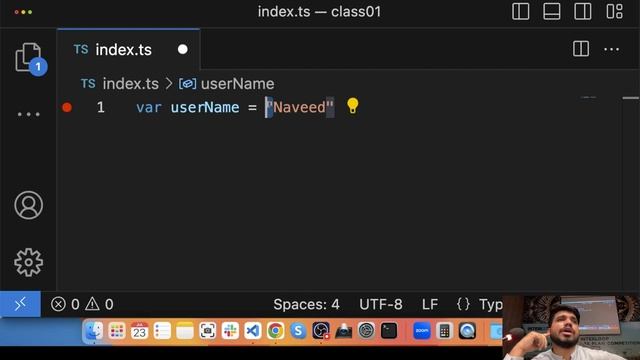The width and height of the screenshot is (640, 360).
Task: Open the Screenshot app in Dock
Action: click(x=207, y=331)
